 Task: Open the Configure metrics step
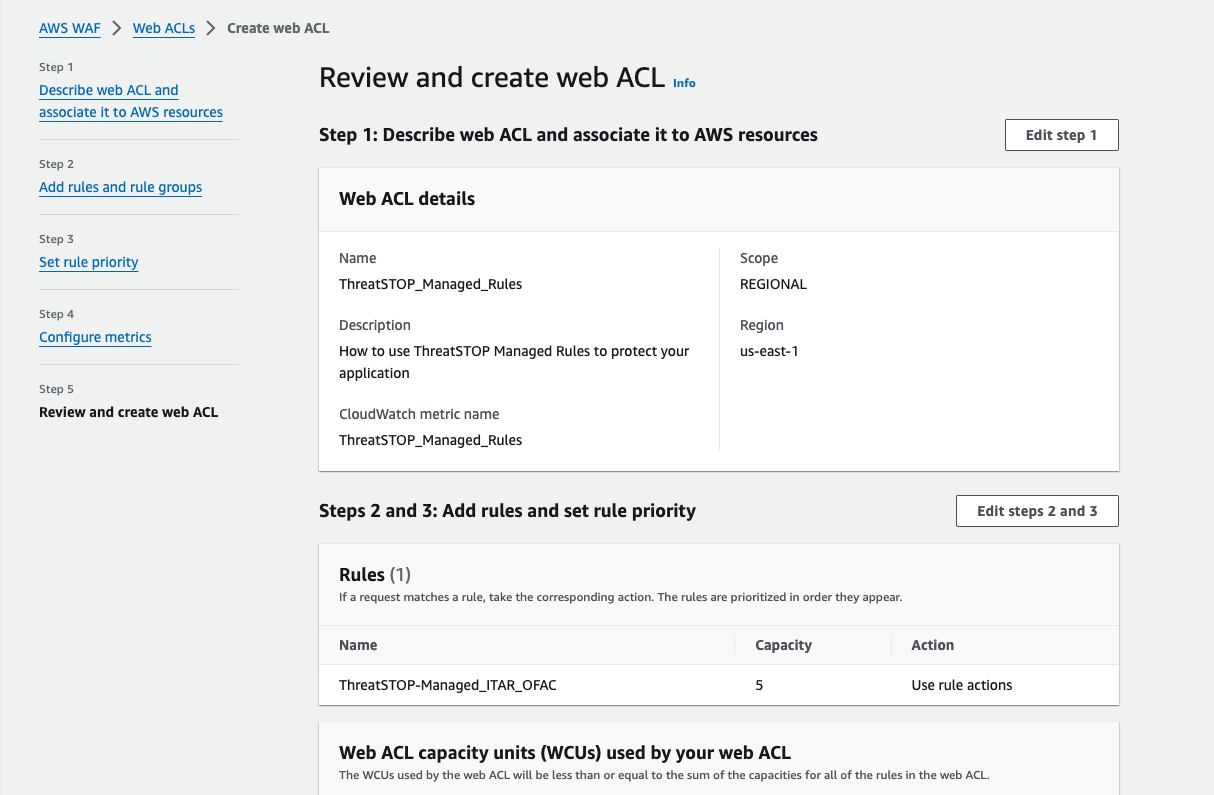click(95, 337)
